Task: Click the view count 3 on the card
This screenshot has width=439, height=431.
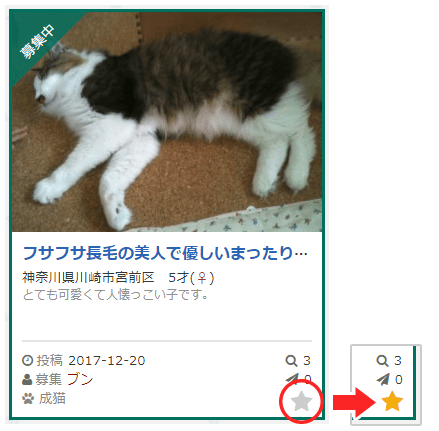Action: tap(307, 361)
